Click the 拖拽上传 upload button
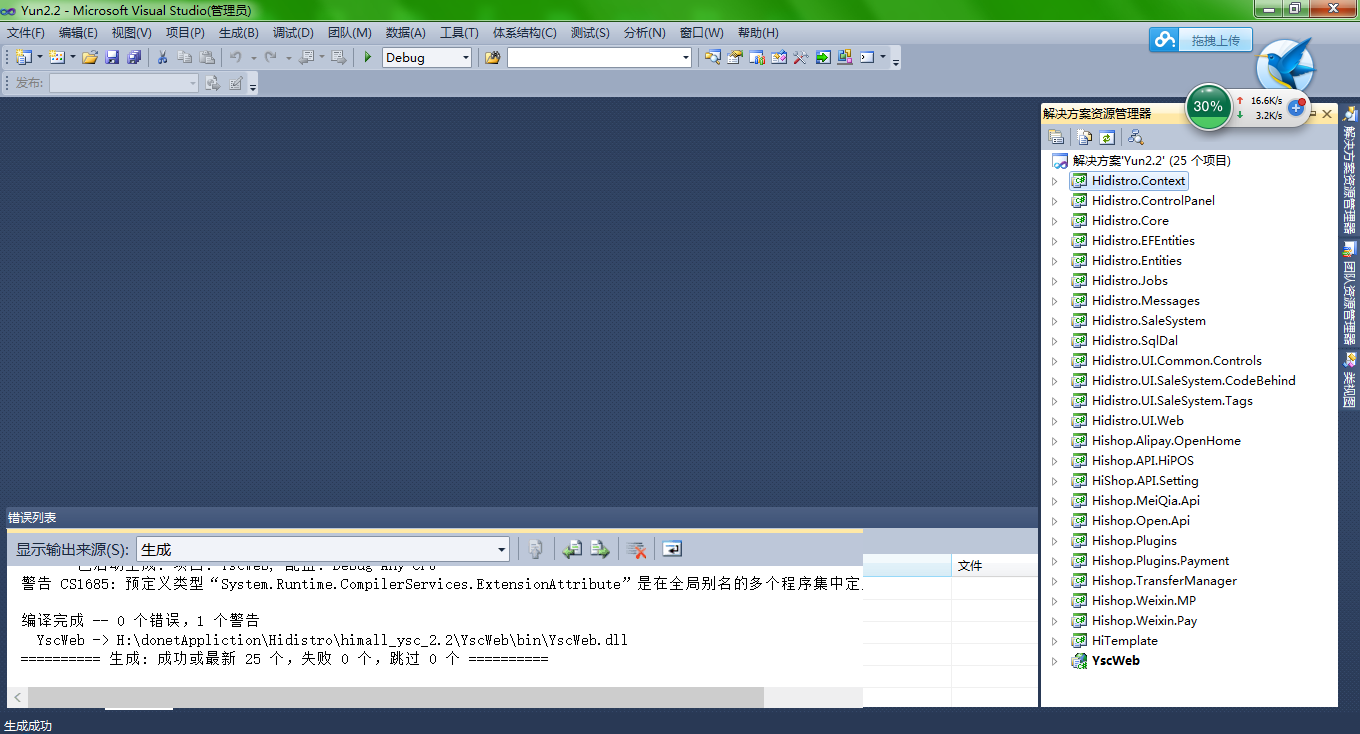1360x734 pixels. pyautogui.click(x=1200, y=40)
